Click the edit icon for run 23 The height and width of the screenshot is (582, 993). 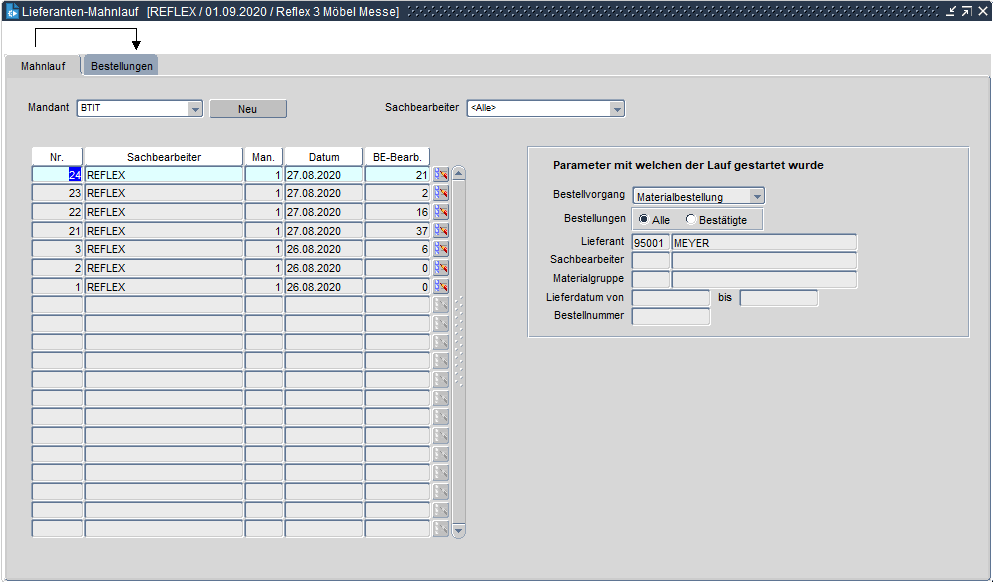(x=440, y=193)
